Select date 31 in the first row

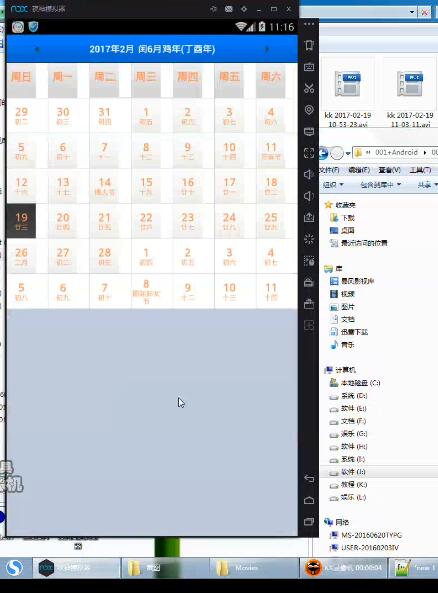pos(104,115)
